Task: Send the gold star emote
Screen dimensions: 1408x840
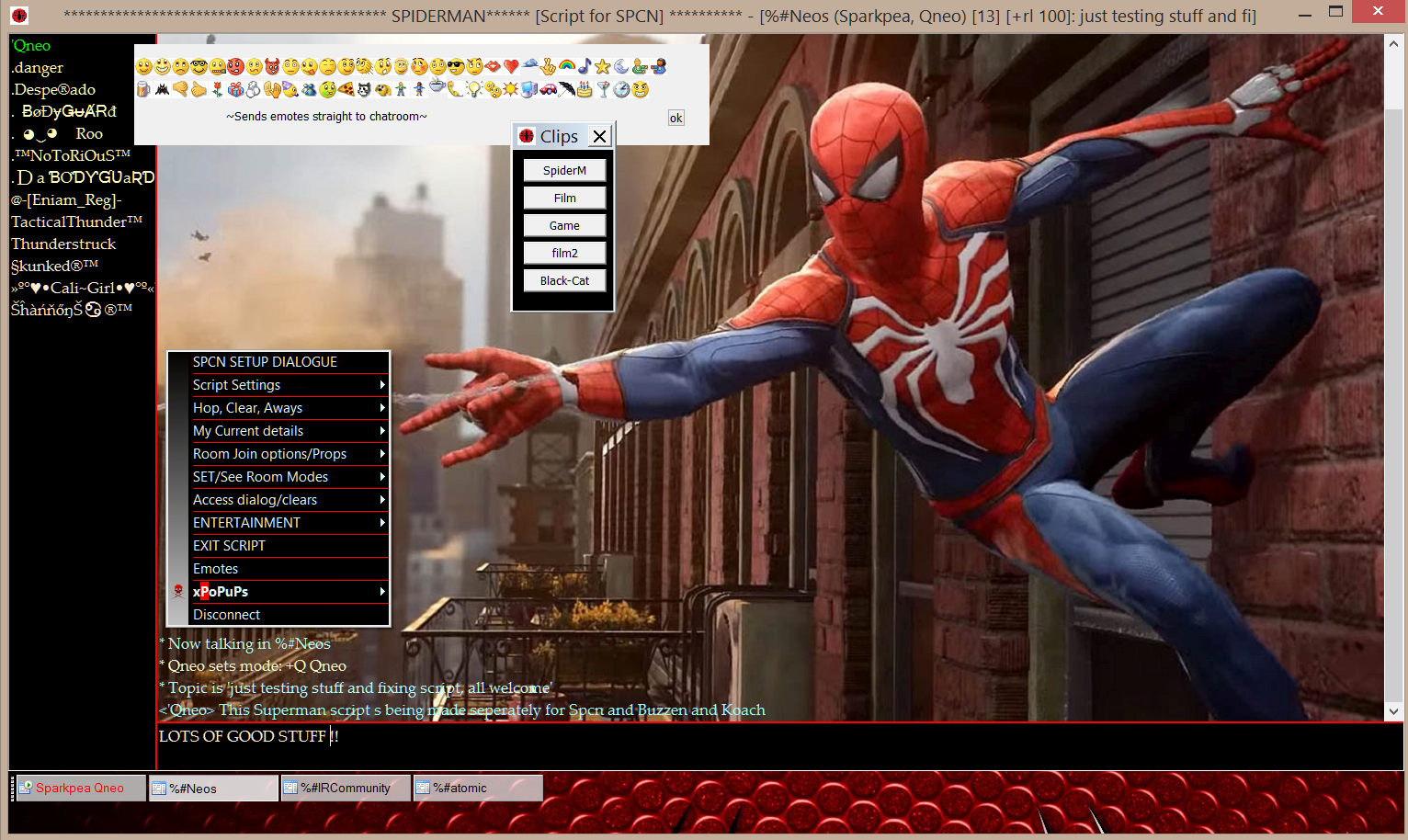Action: 603,66
